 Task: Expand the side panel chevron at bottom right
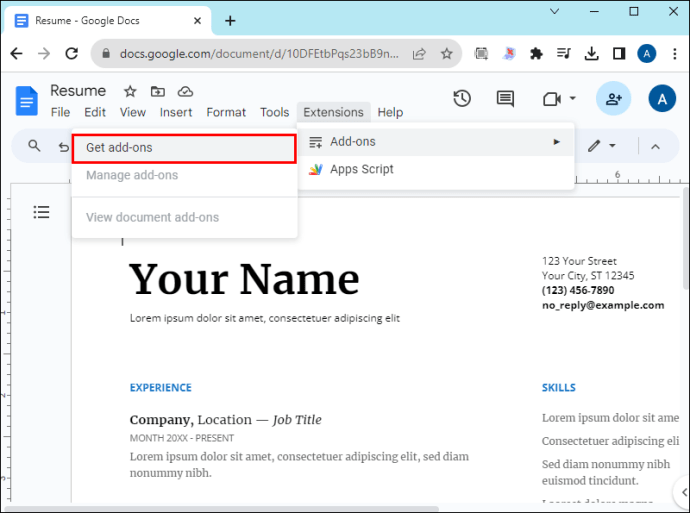683,492
